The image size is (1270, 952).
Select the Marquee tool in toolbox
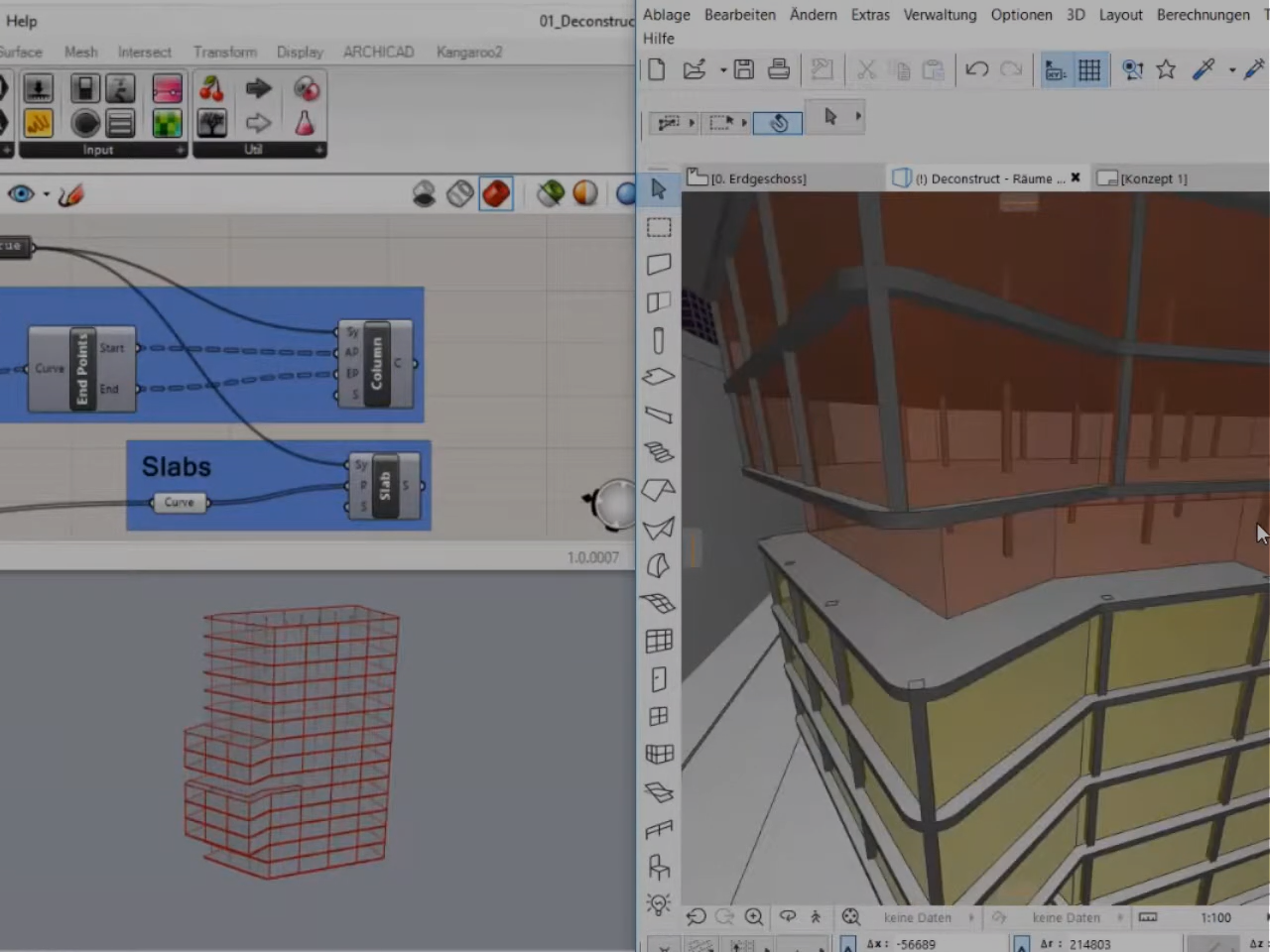[659, 227]
